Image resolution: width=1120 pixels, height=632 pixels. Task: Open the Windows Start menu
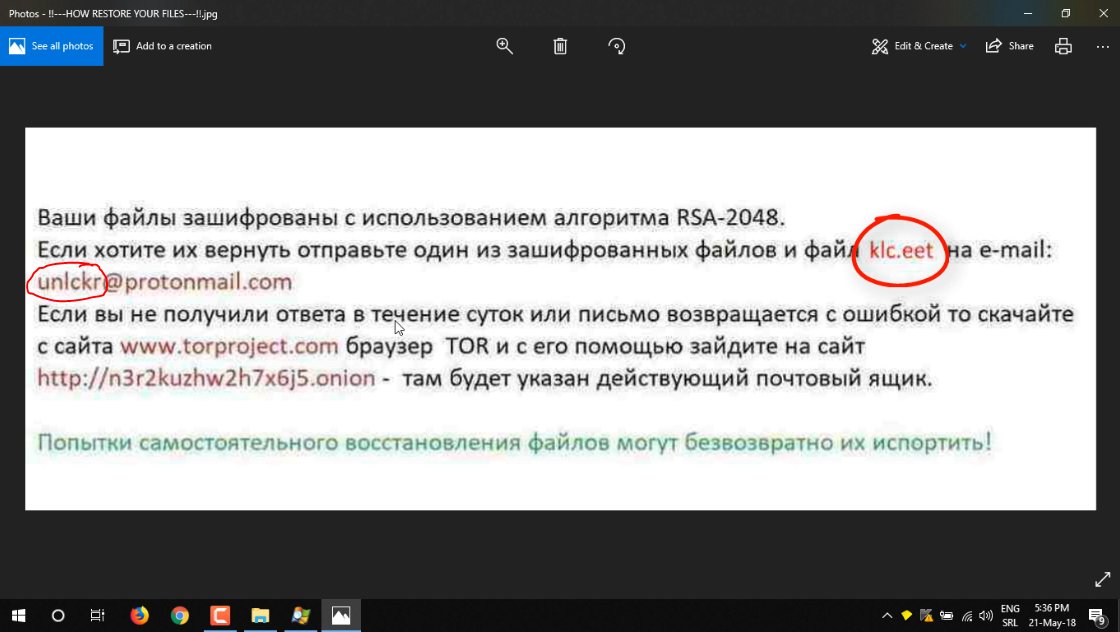point(19,616)
